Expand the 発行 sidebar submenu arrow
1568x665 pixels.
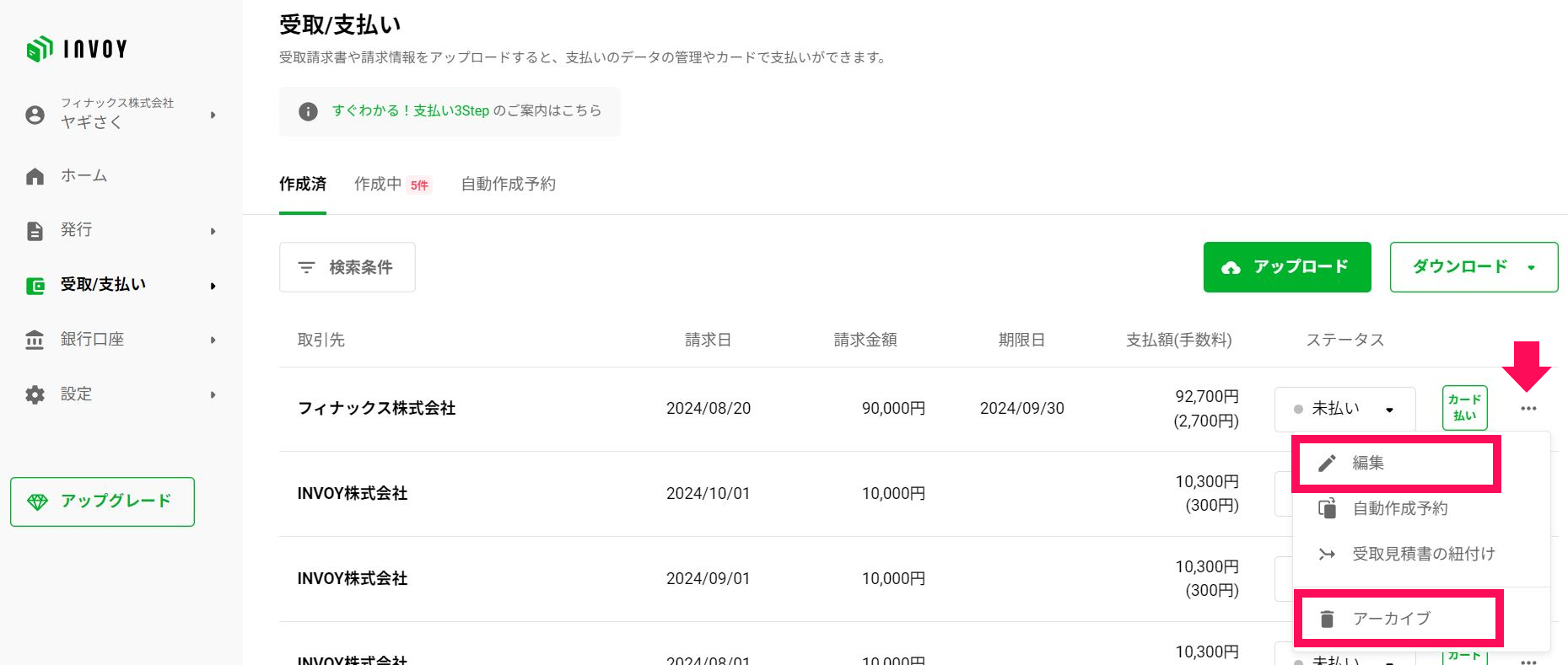pyautogui.click(x=213, y=231)
